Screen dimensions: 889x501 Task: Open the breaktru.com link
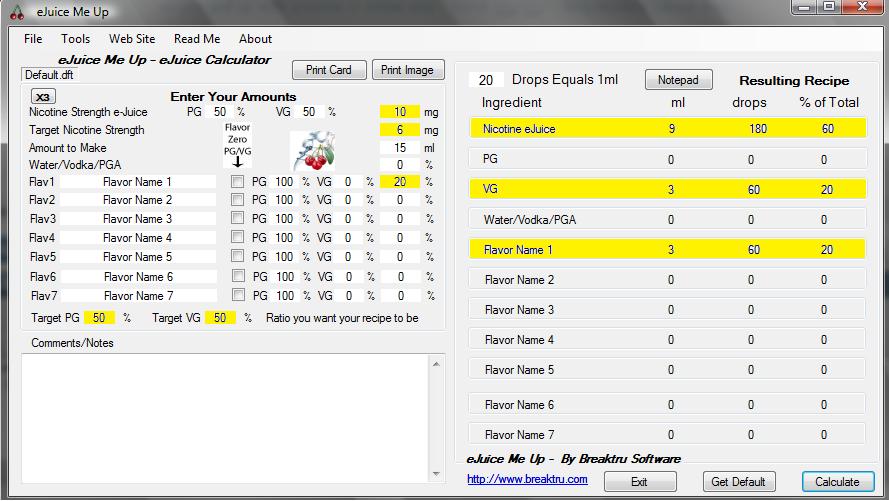[527, 479]
